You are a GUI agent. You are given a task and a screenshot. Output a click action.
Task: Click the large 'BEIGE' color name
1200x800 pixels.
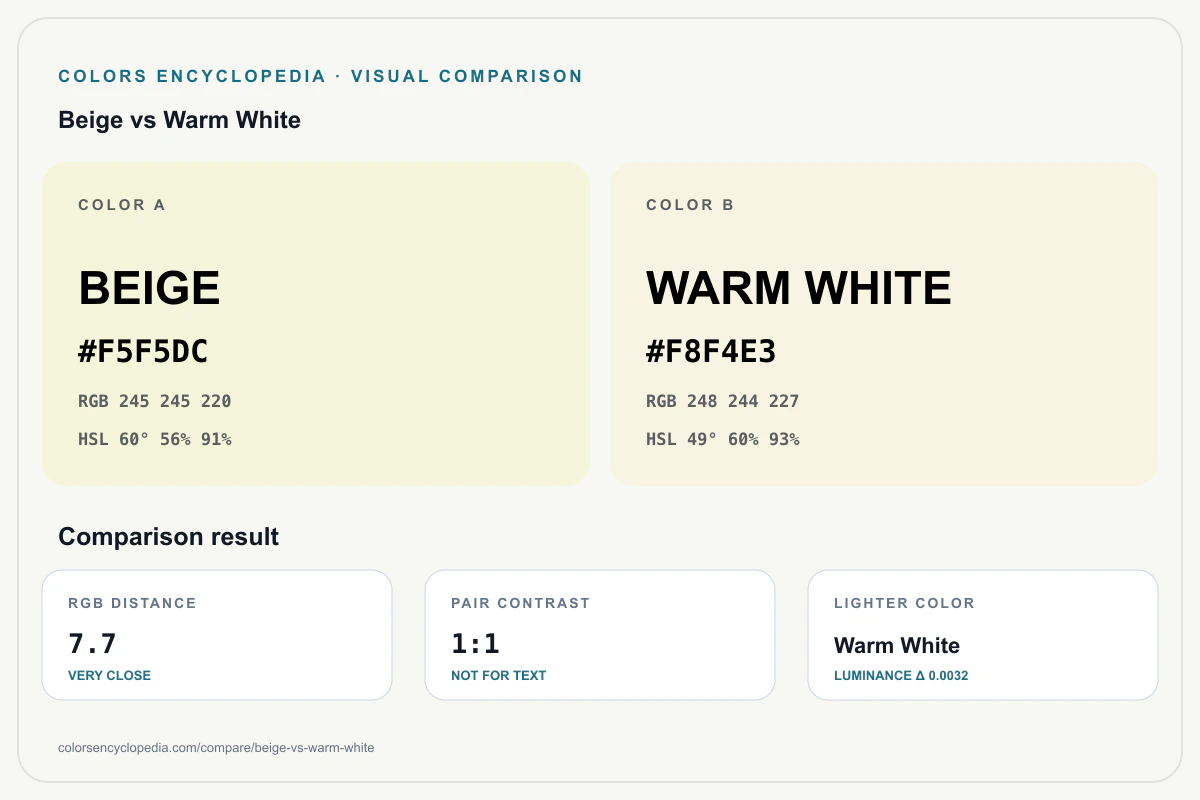[149, 288]
